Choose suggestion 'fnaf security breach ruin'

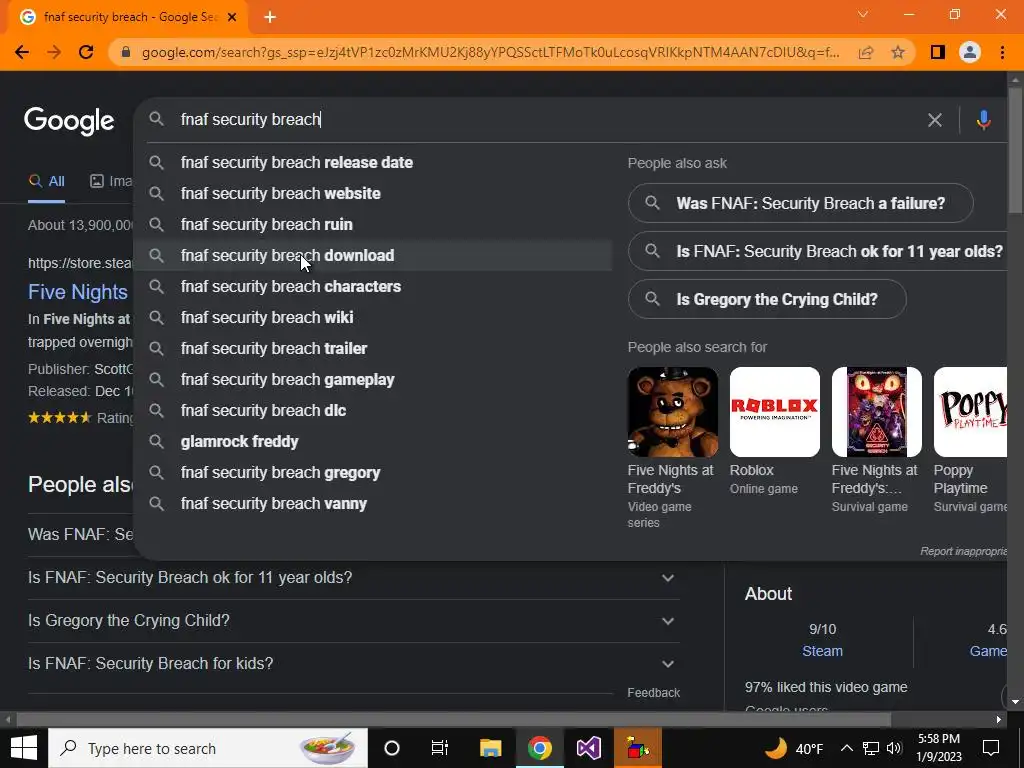point(373,225)
